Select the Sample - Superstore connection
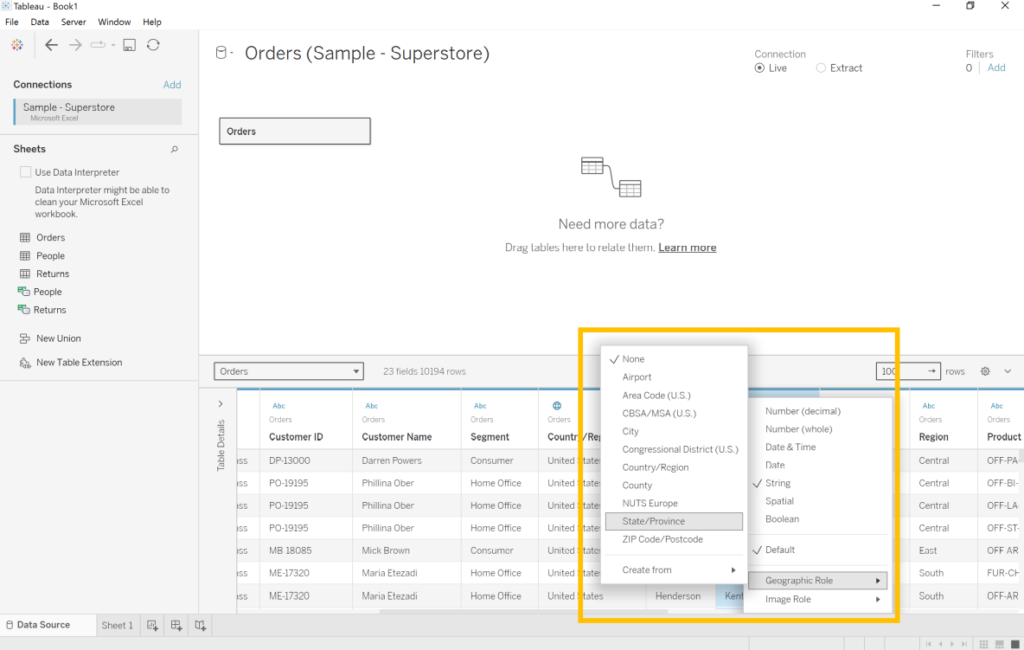This screenshot has height=650, width=1024. click(x=98, y=112)
